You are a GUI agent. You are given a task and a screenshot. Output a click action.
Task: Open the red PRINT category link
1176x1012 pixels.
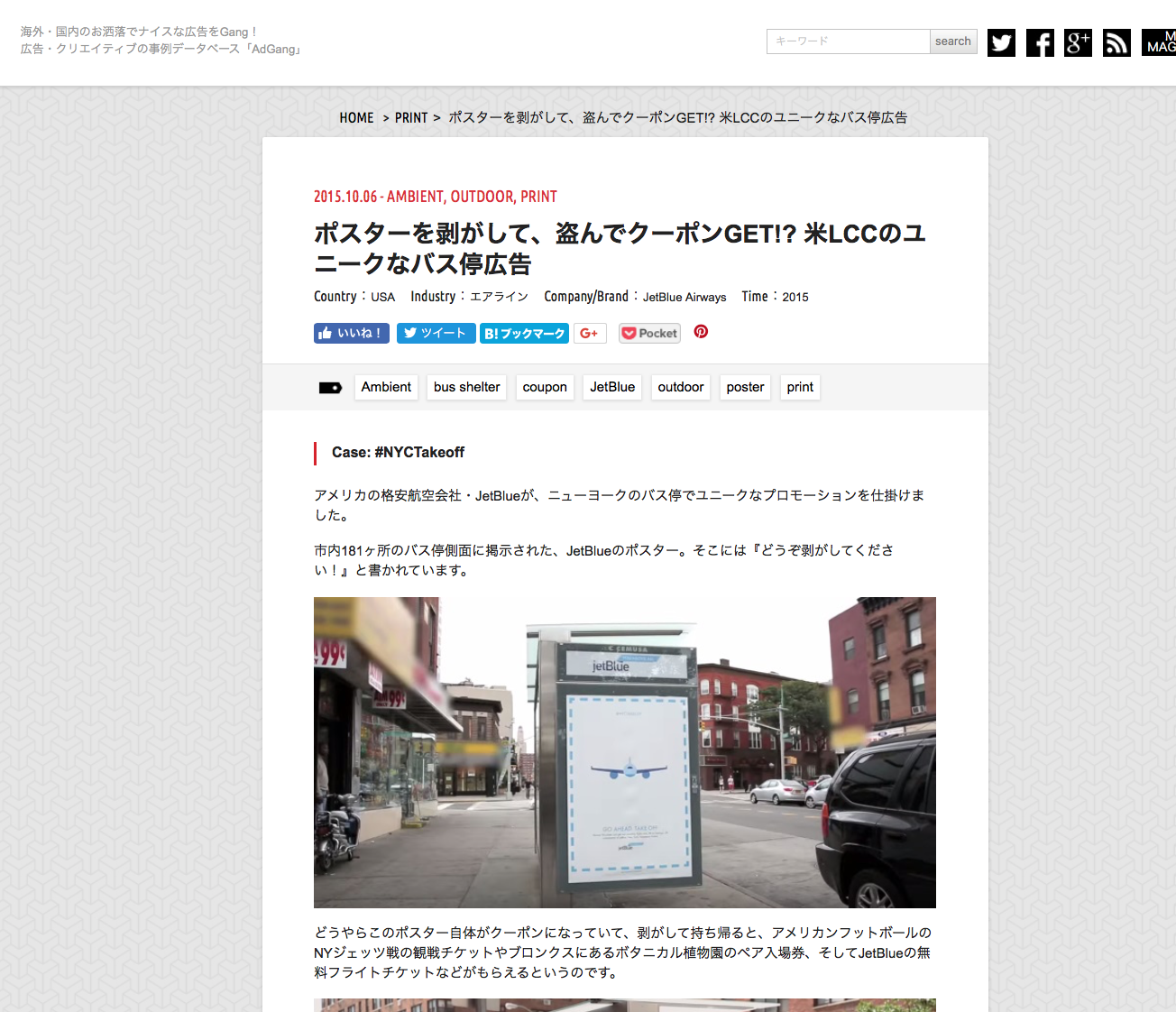(538, 197)
